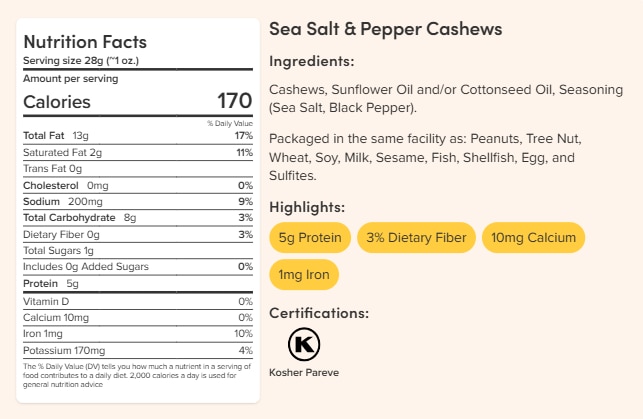Click the Highlights section heading

pyautogui.click(x=307, y=207)
